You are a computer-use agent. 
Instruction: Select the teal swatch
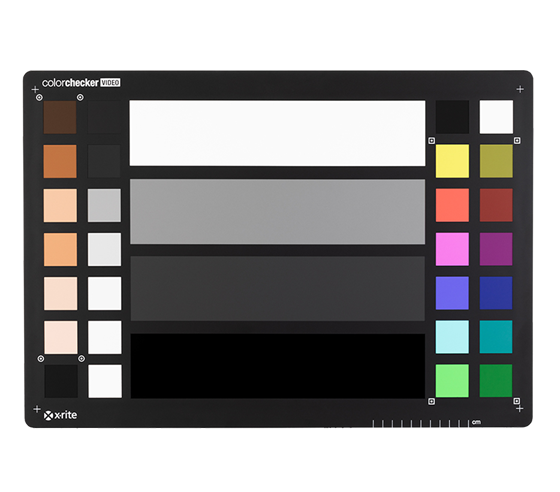[x=496, y=337]
